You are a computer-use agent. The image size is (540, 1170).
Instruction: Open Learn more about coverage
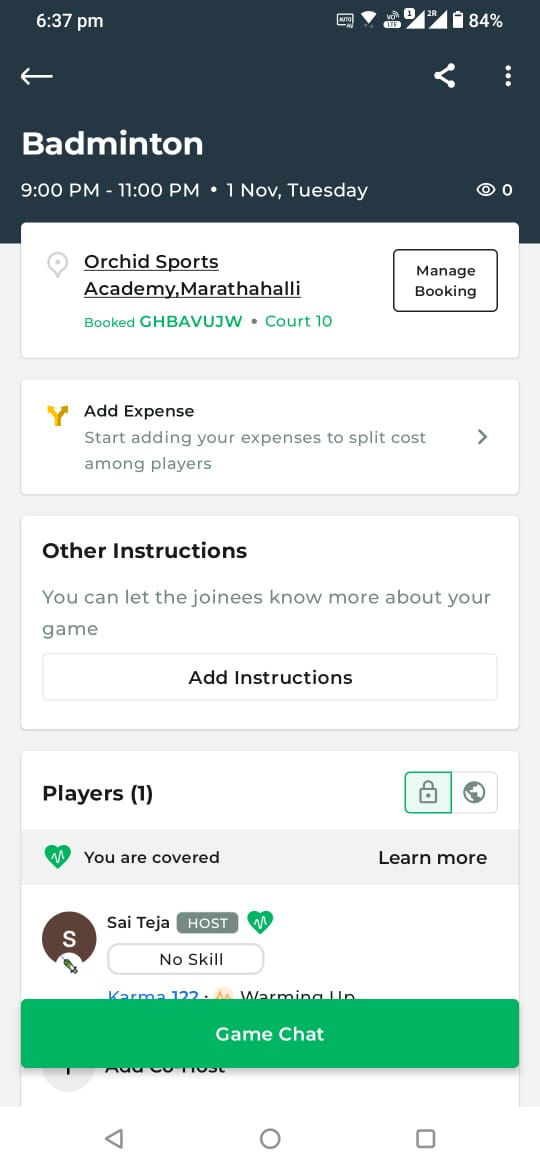tap(433, 857)
